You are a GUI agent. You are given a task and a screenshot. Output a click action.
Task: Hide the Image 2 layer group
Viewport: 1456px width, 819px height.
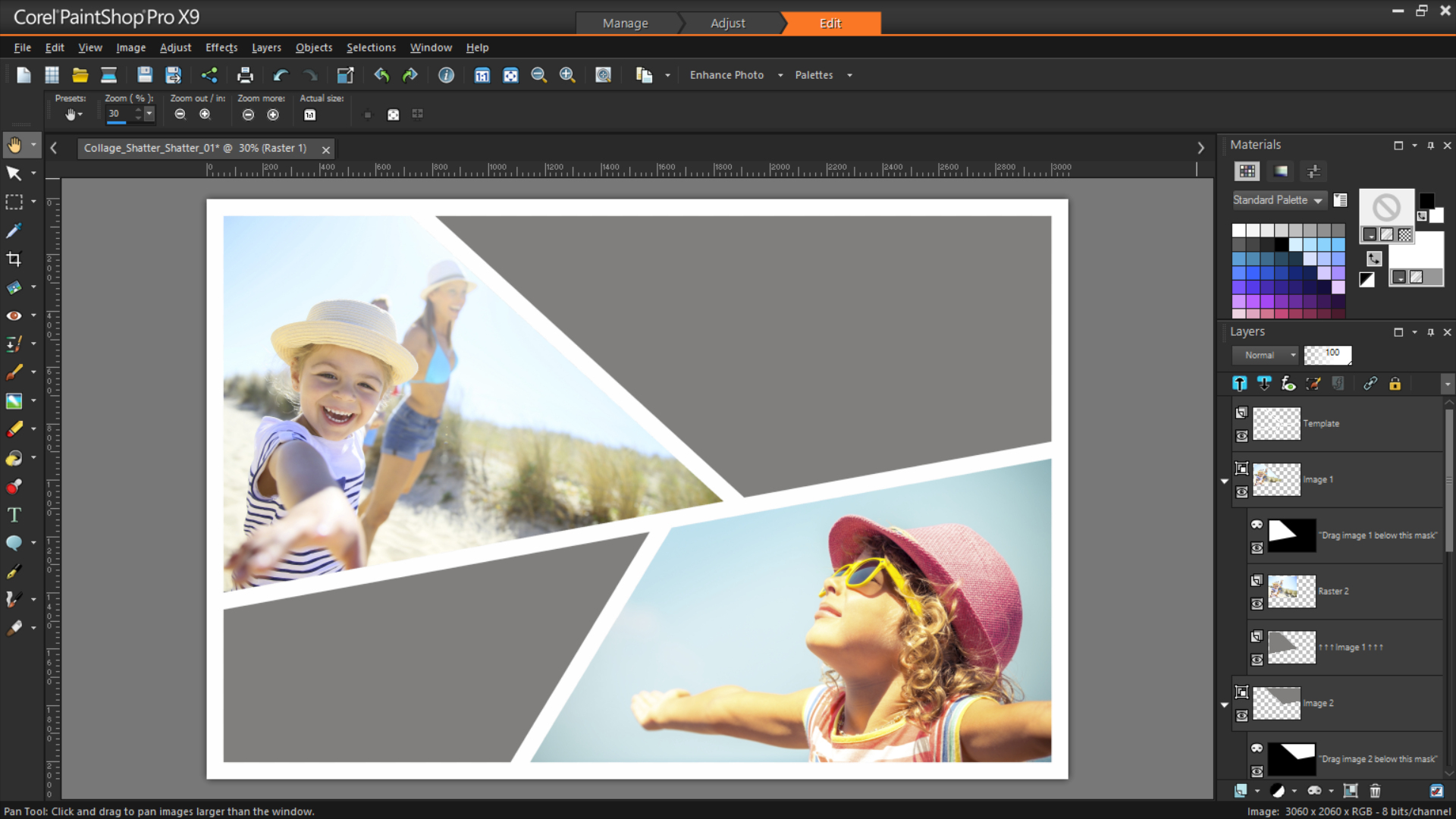pos(1241,716)
